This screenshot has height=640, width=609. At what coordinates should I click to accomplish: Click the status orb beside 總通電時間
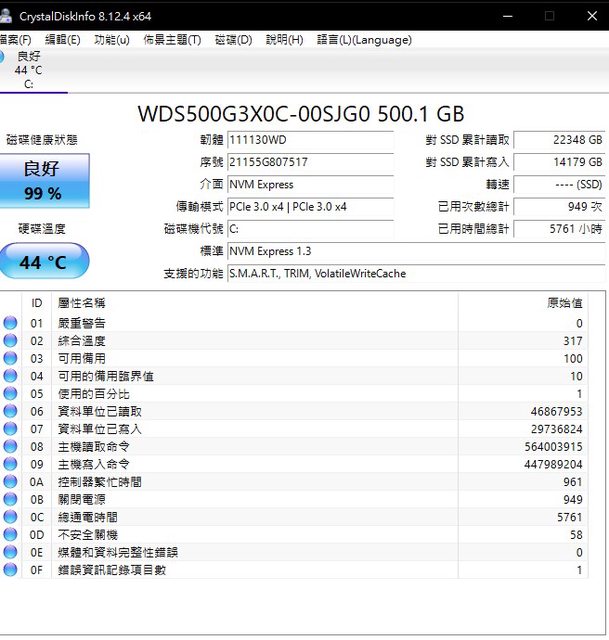(10, 517)
